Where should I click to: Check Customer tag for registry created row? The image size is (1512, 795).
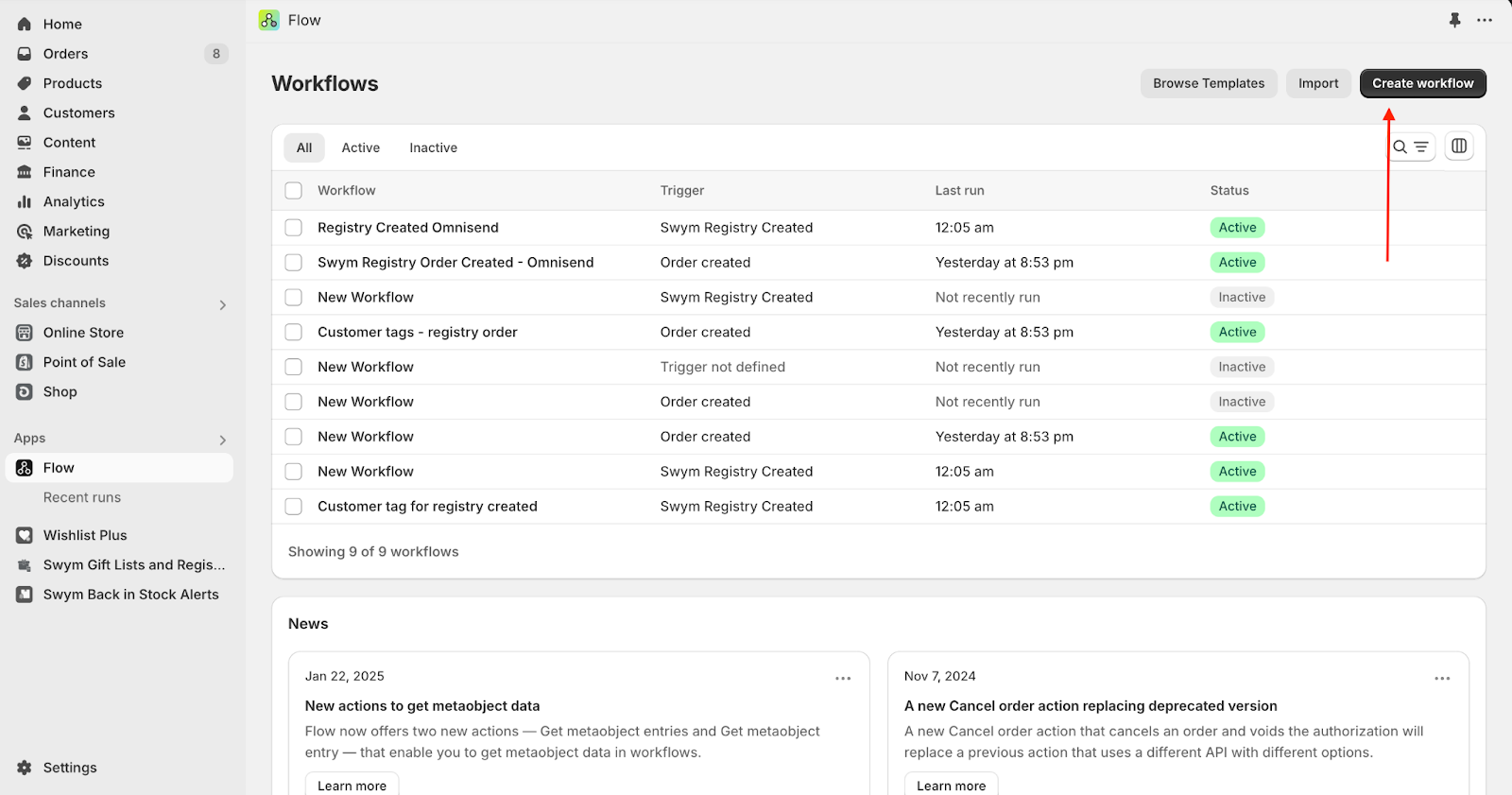coord(294,507)
